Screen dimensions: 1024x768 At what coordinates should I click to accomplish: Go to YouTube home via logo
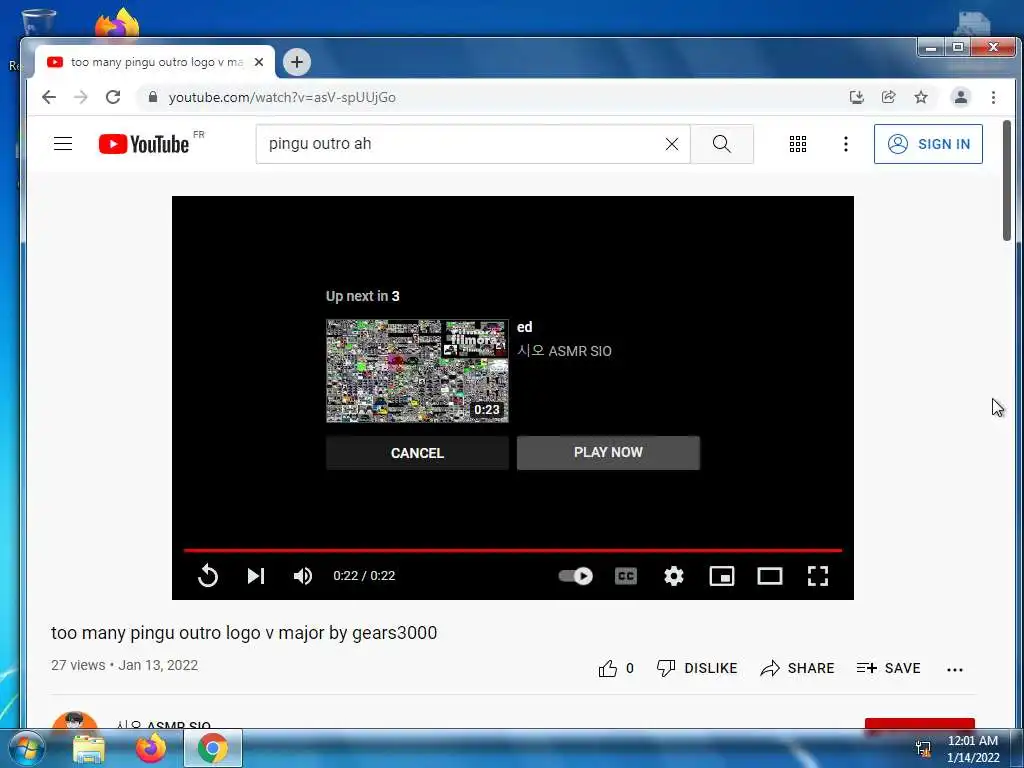point(144,144)
